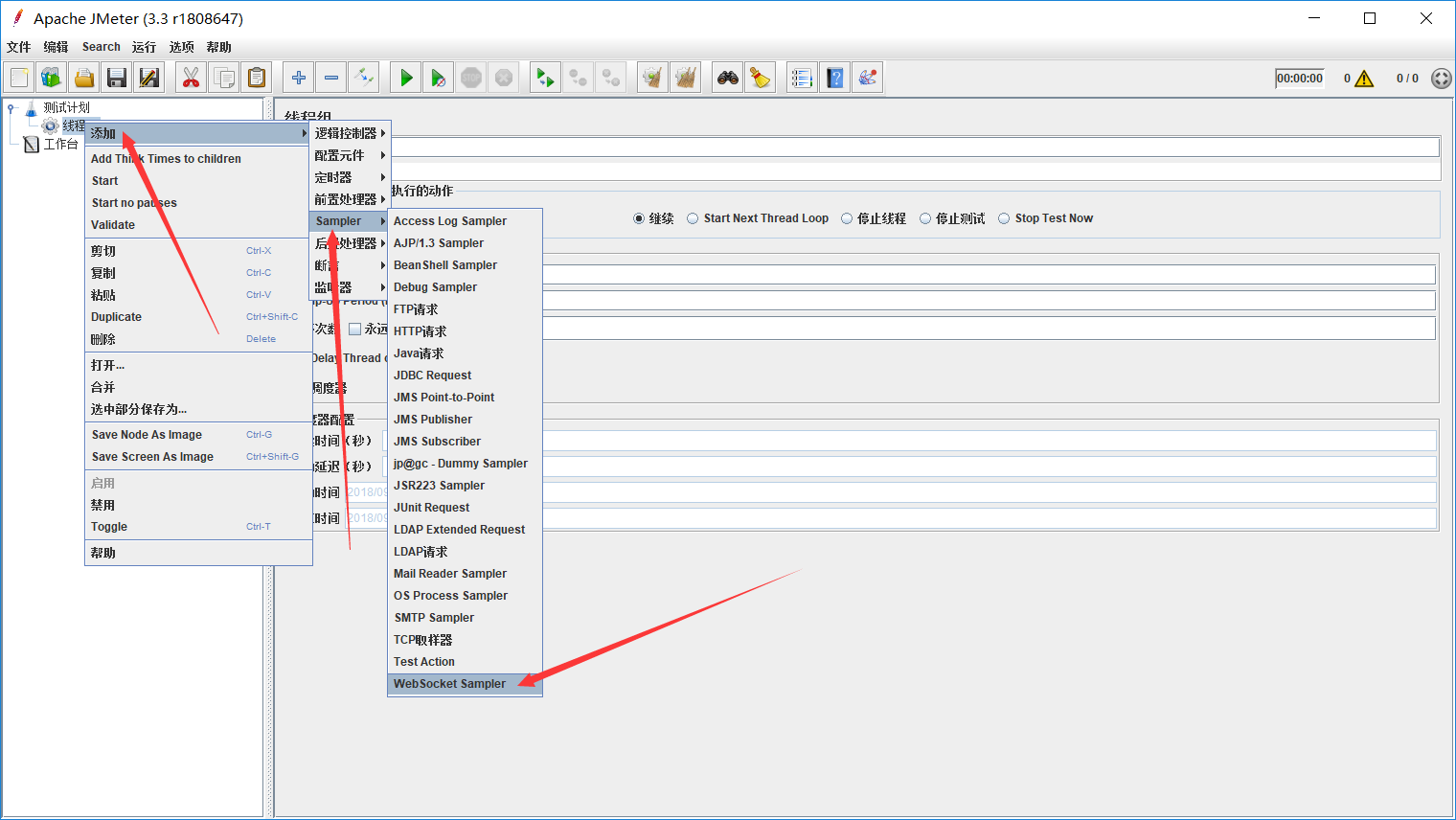Tick the 永远 checkbox

pyautogui.click(x=355, y=329)
